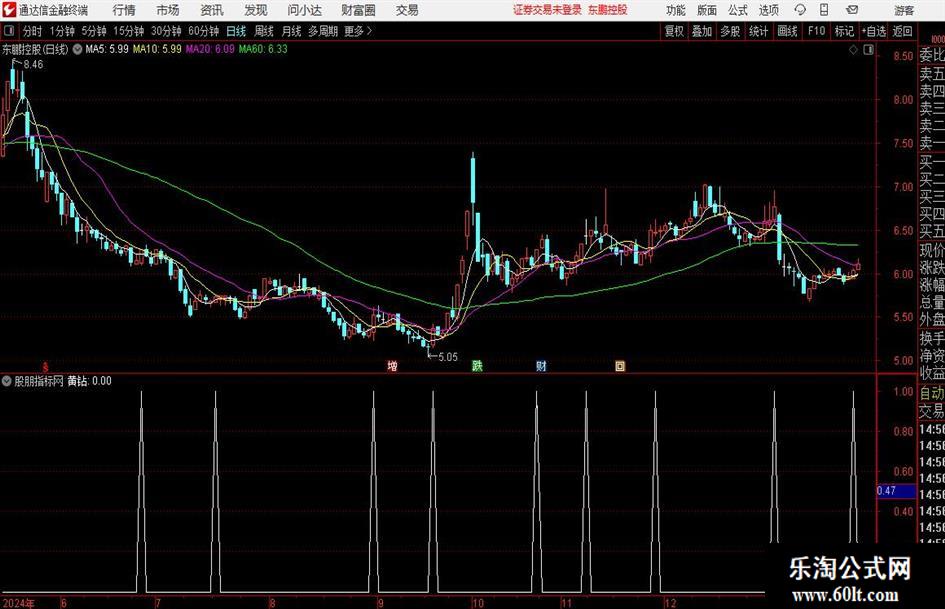This screenshot has width=945, height=609.
Task: Open the 资讯 menu
Action: (x=212, y=10)
